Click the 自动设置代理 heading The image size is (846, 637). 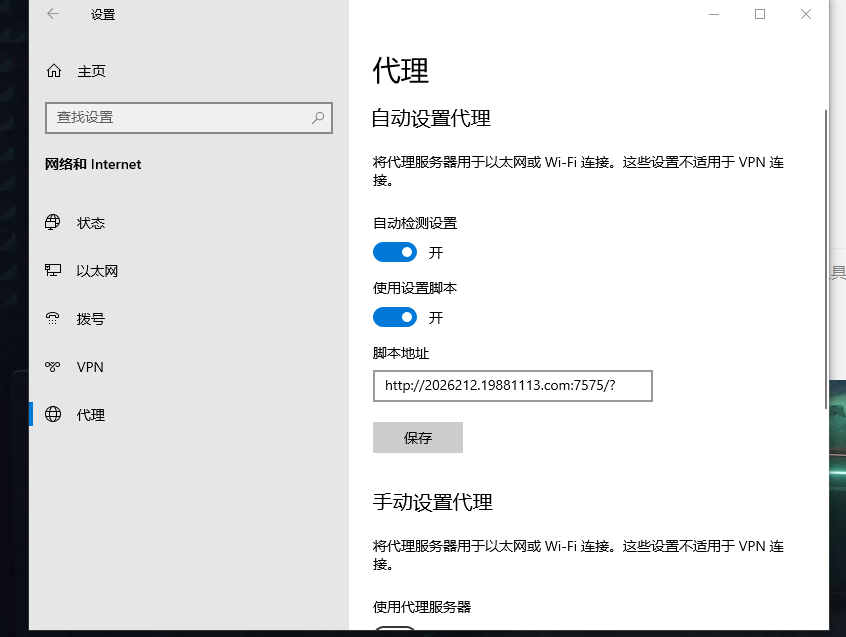click(431, 118)
